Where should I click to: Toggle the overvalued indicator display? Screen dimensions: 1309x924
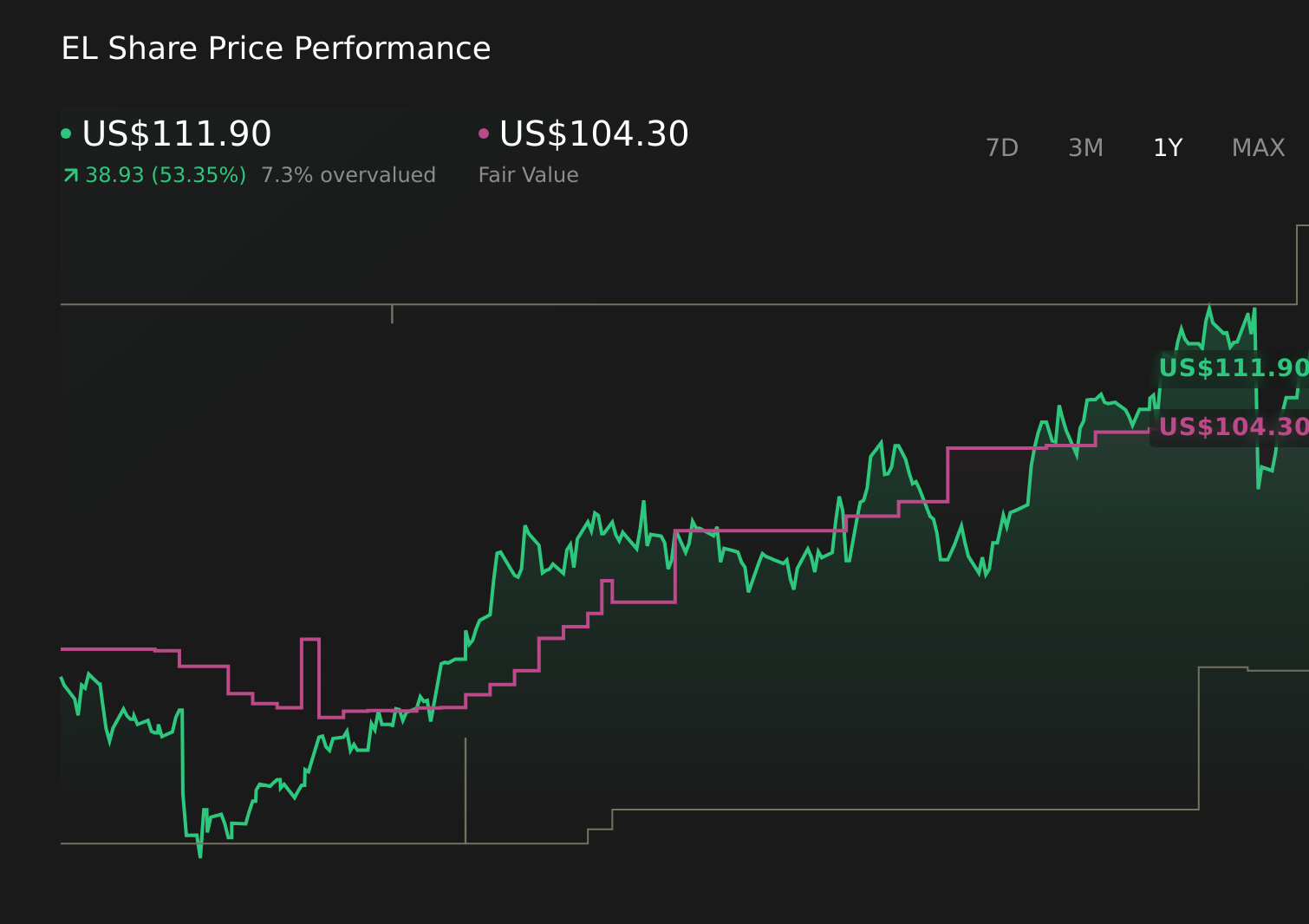[348, 174]
